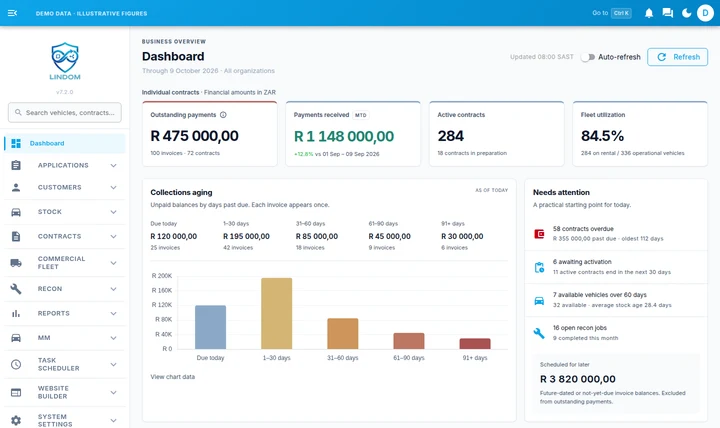Expand the System Settings menu chevron
This screenshot has height=428, width=720.
pos(113,420)
